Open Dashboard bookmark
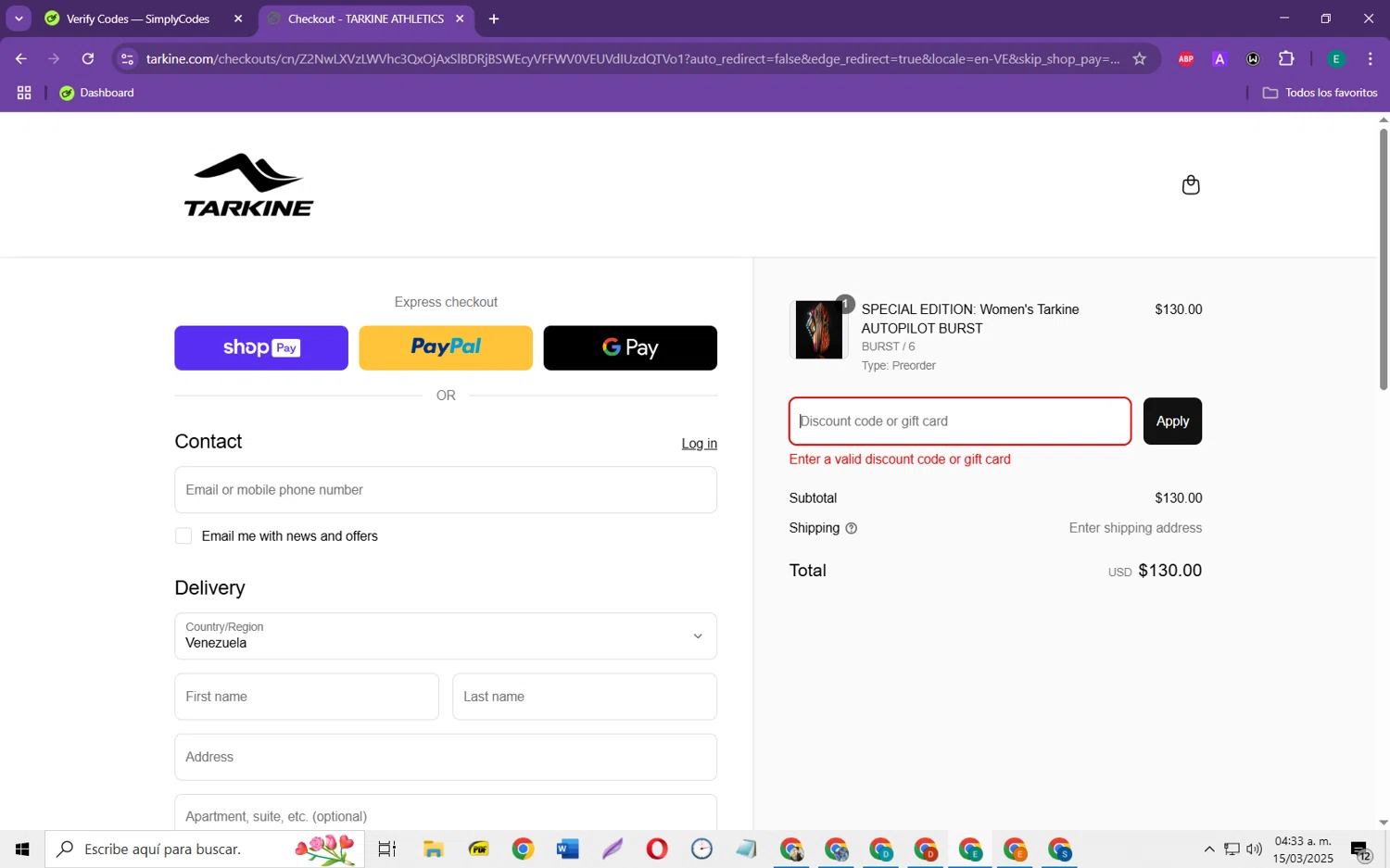 tap(97, 93)
